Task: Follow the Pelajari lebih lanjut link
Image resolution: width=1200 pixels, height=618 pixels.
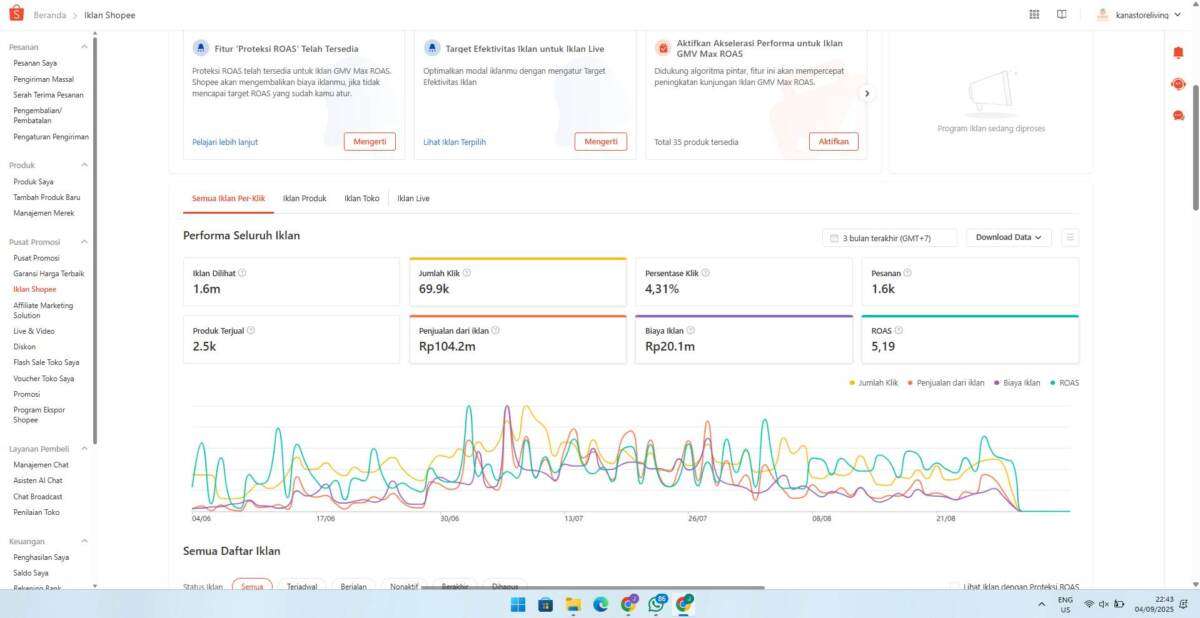Action: click(225, 142)
